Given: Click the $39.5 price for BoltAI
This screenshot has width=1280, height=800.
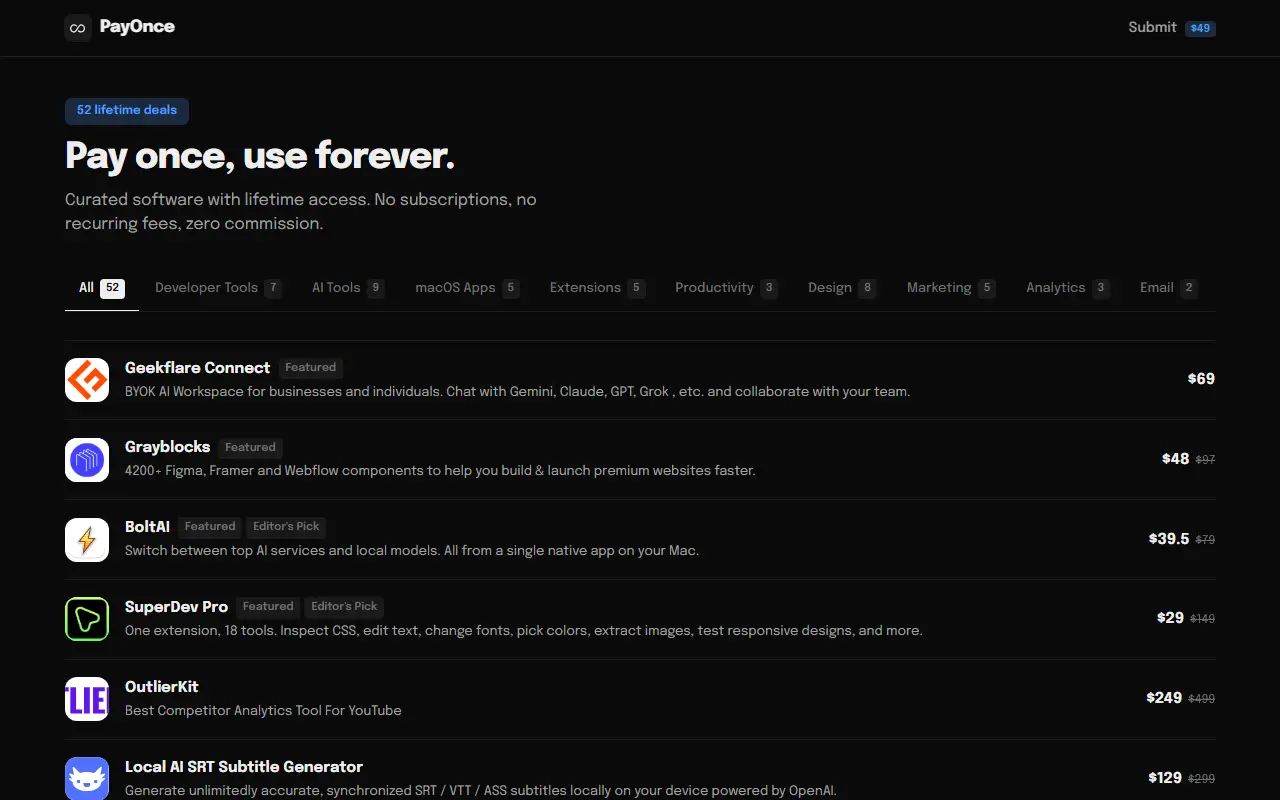Looking at the screenshot, I should [x=1169, y=539].
